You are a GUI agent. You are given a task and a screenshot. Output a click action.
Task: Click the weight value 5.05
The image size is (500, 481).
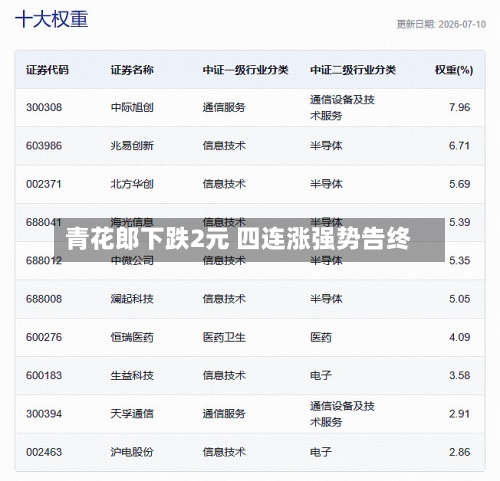pyautogui.click(x=459, y=299)
